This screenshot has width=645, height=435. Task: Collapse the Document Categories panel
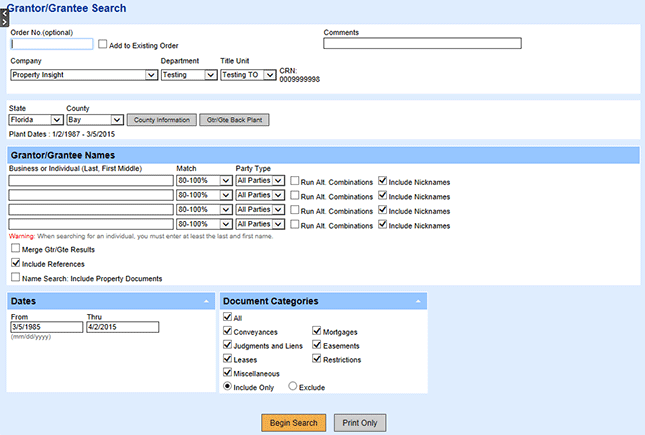[x=418, y=301]
